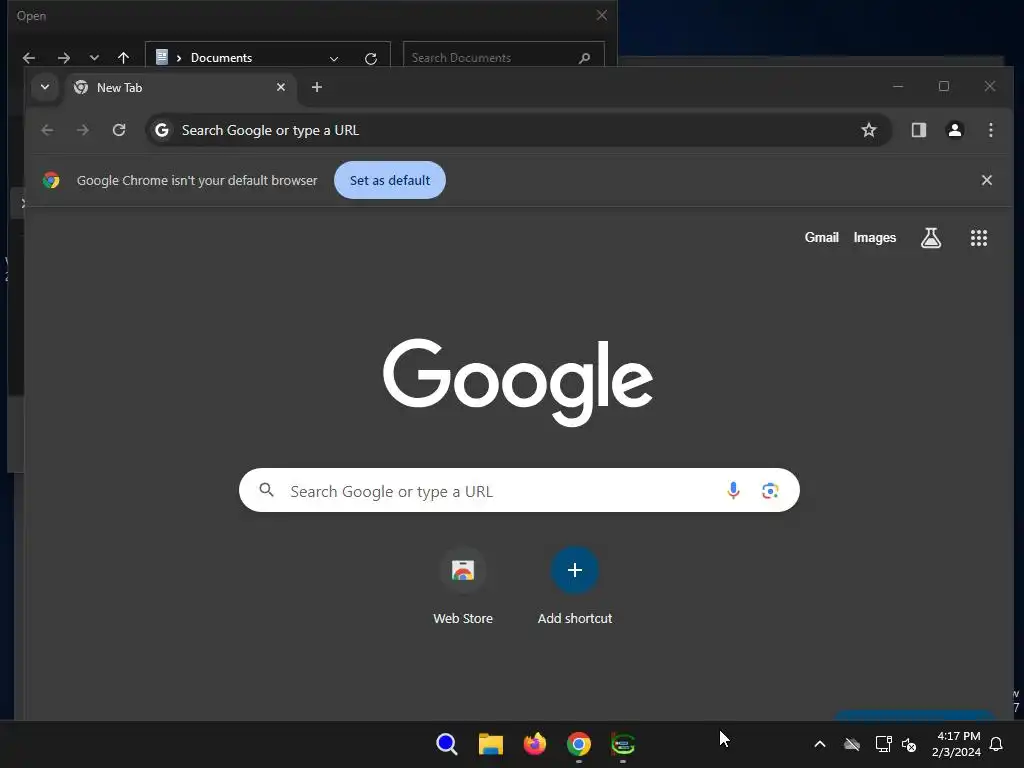Viewport: 1024px width, 768px height.
Task: Click Set as default button
Action: pyautogui.click(x=390, y=180)
